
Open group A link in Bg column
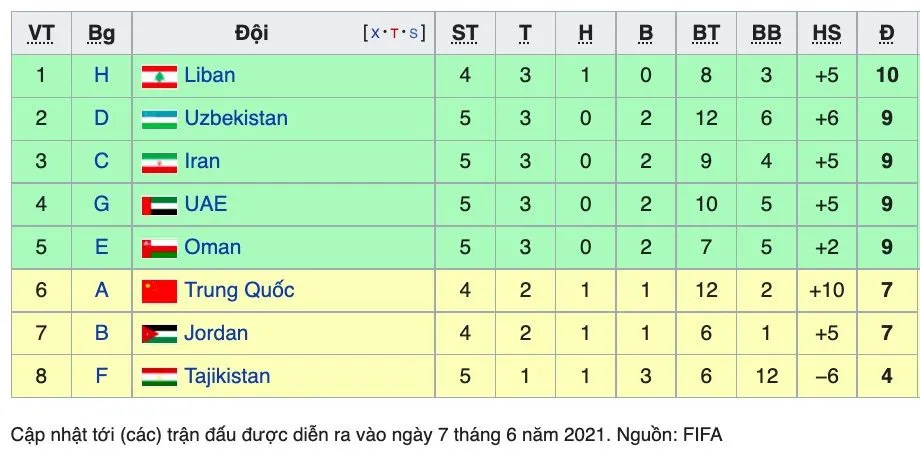[102, 290]
